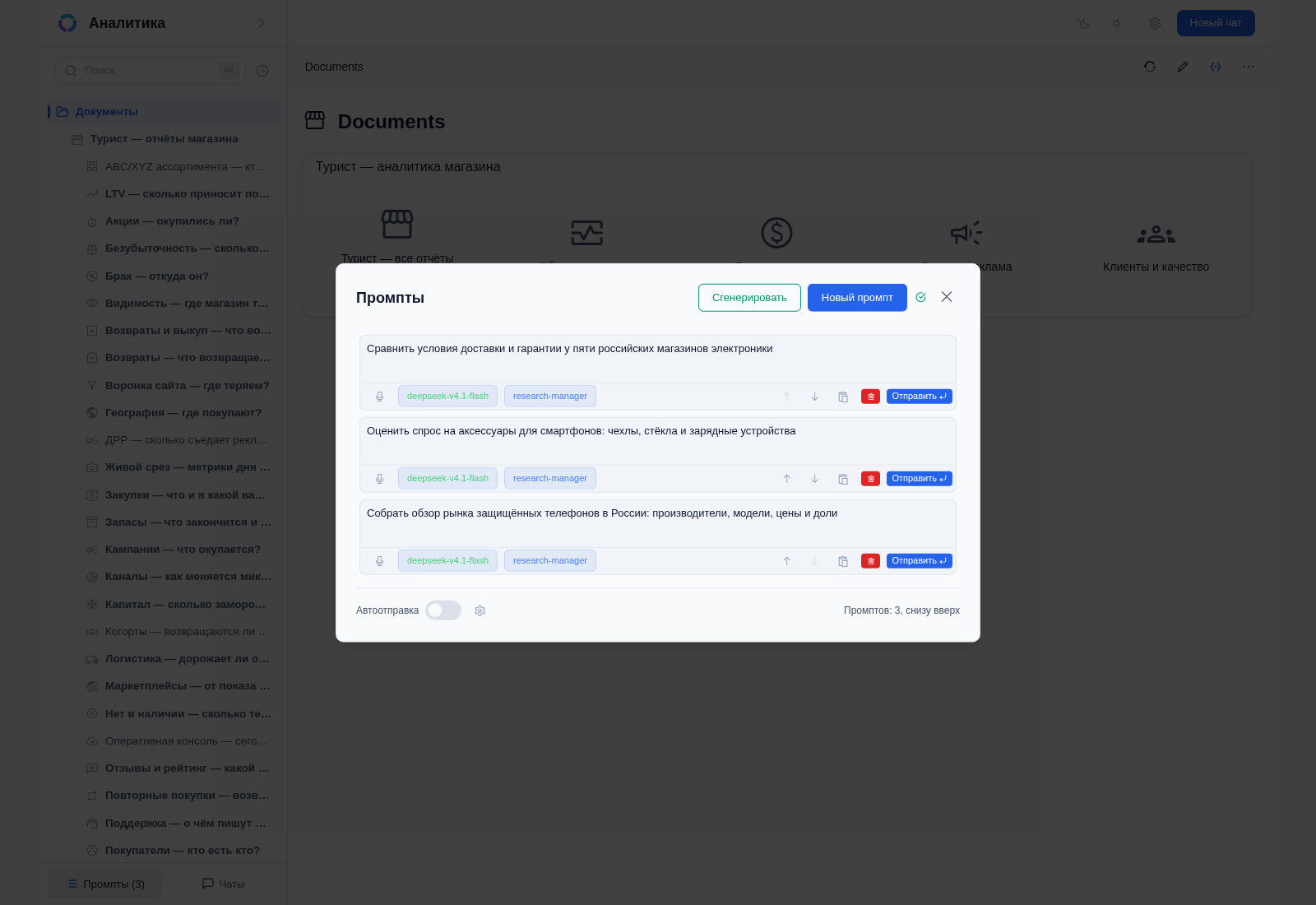Enable the Автоотправка switch
This screenshot has height=905, width=1316.
pyautogui.click(x=443, y=610)
